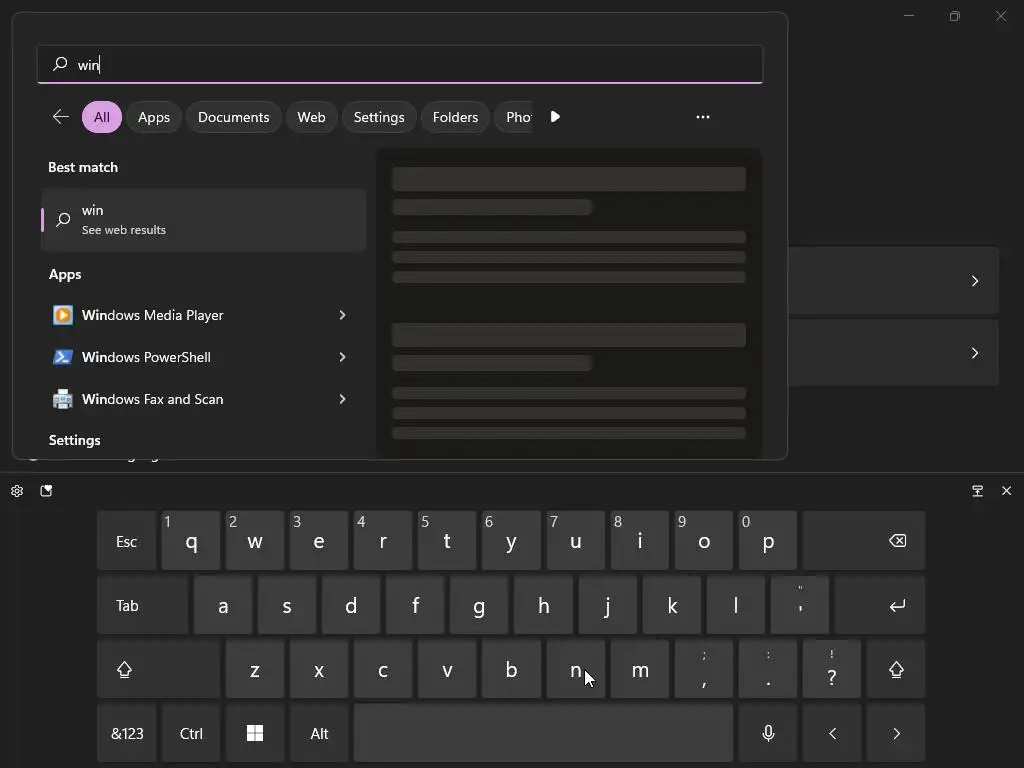Open the emoji and clipboard panel icon
The width and height of the screenshot is (1024, 768).
(x=46, y=491)
